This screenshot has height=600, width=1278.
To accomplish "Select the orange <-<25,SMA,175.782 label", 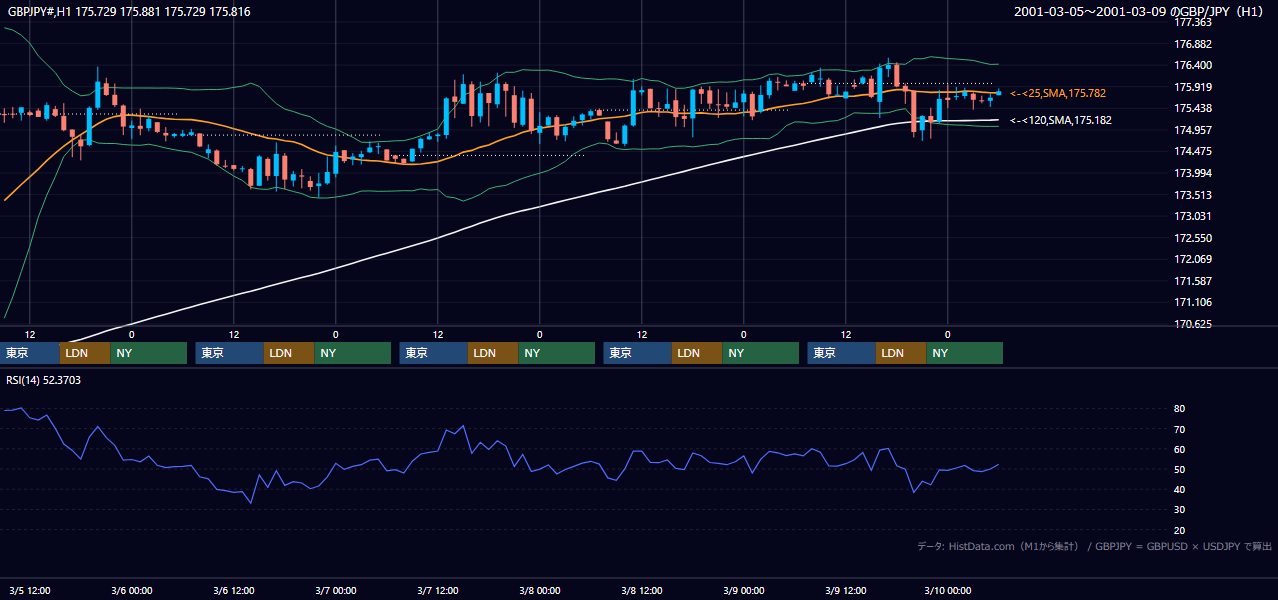I will pos(1058,93).
